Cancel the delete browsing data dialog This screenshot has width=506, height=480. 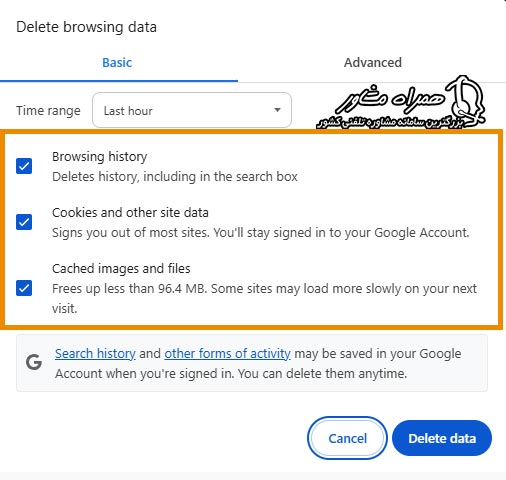tap(347, 438)
